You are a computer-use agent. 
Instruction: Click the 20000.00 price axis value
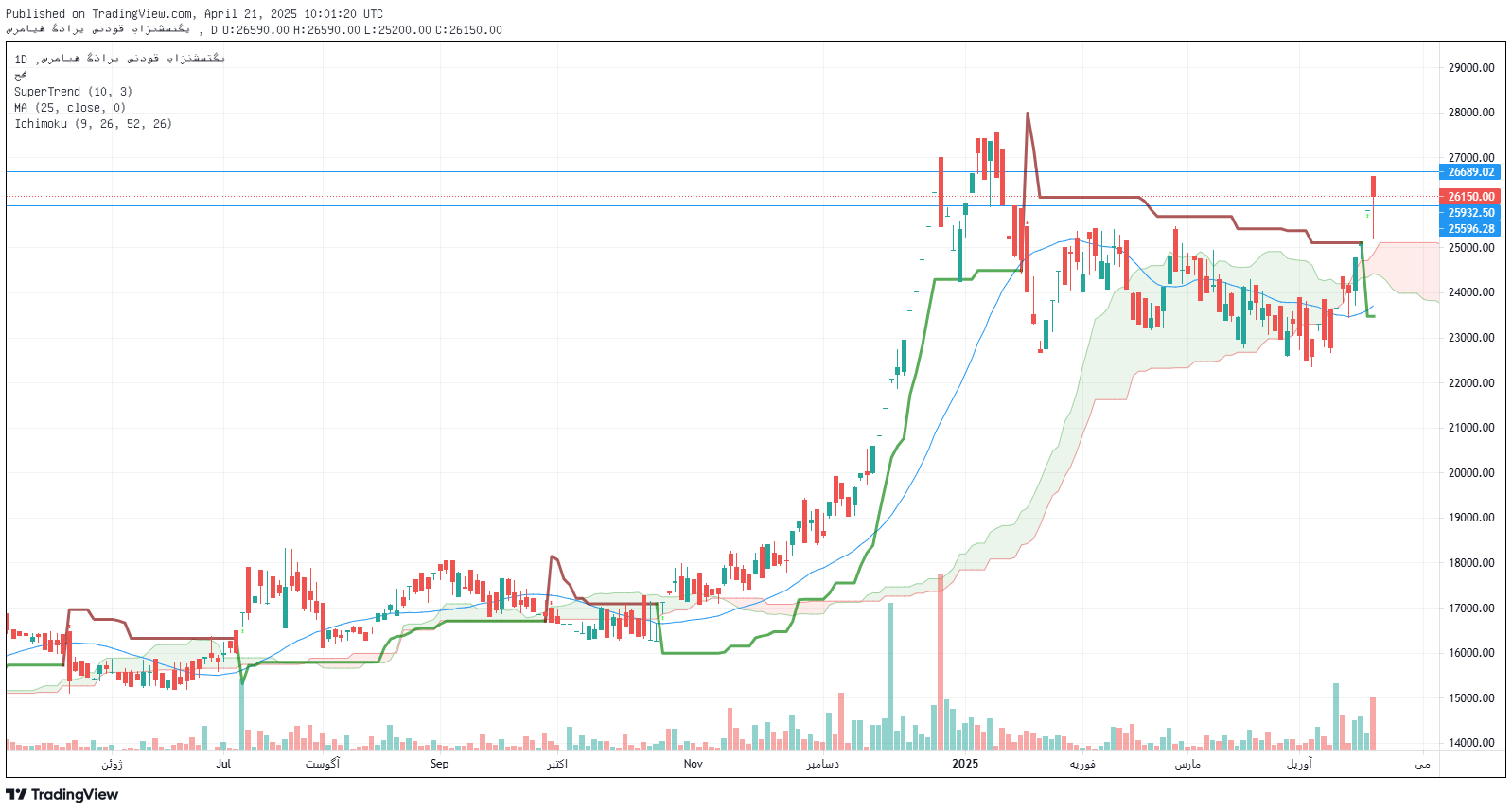(1471, 473)
